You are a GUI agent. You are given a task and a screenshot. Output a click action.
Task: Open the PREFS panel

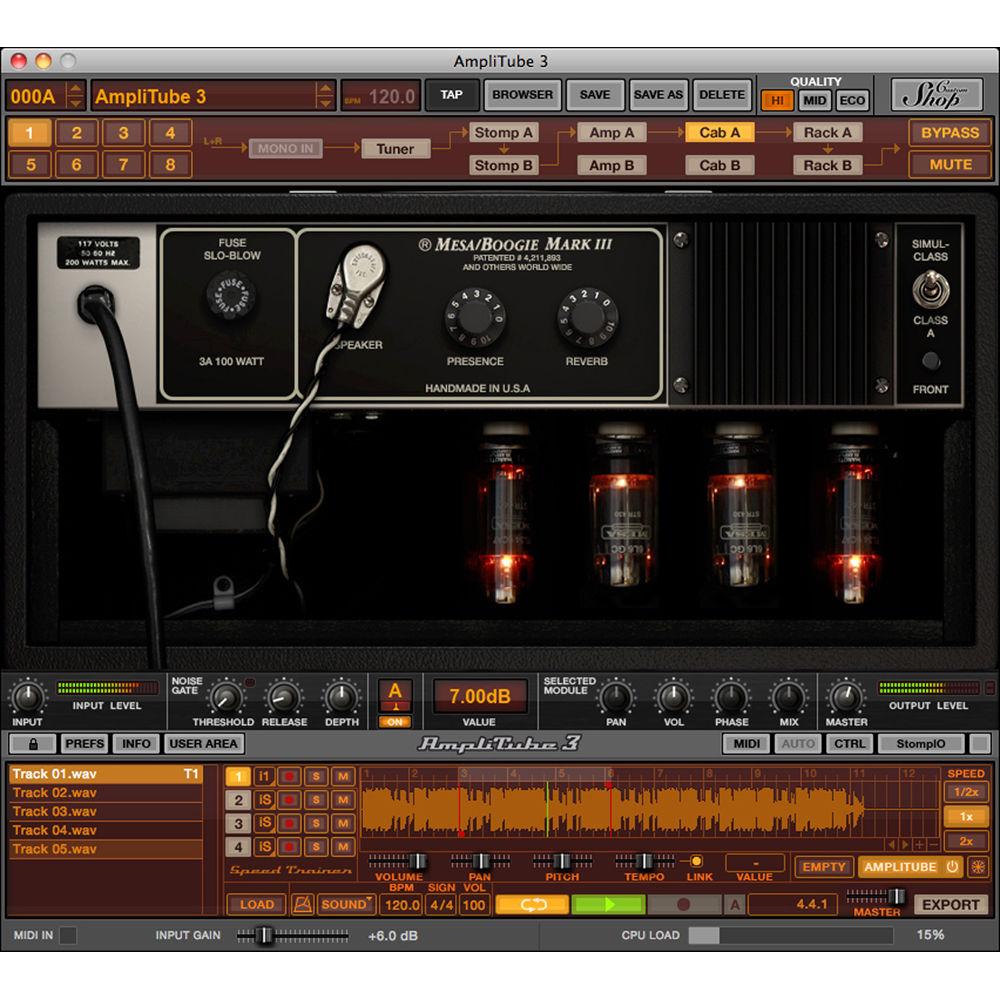pyautogui.click(x=84, y=743)
